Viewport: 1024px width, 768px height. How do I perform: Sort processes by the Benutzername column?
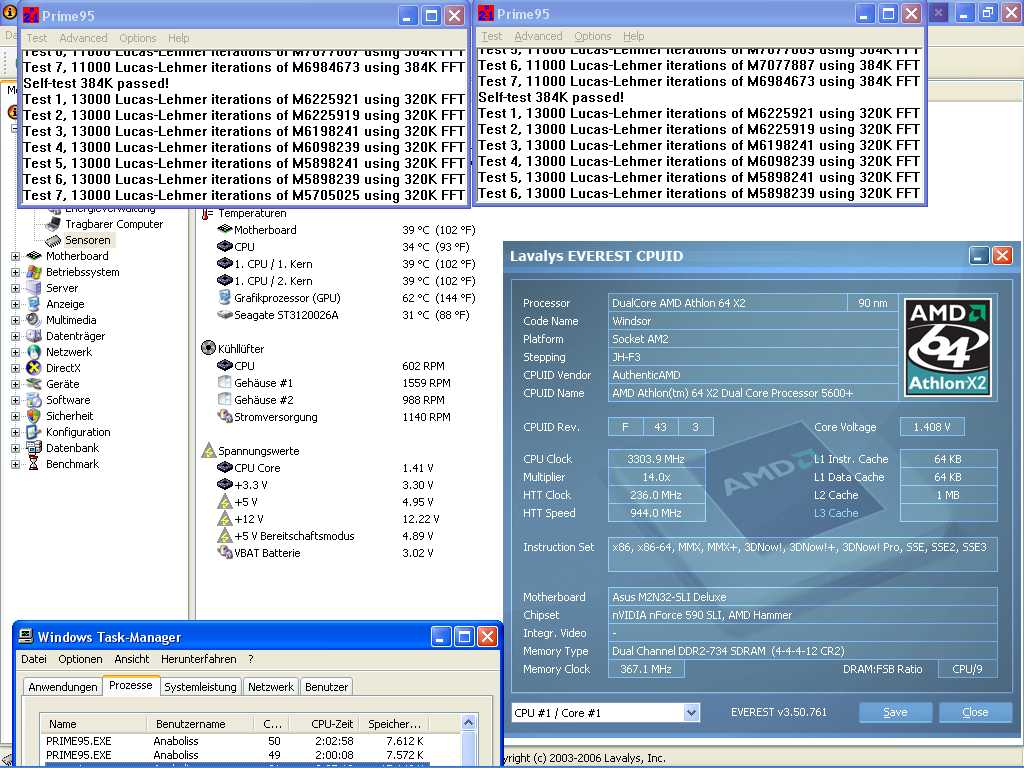point(200,724)
